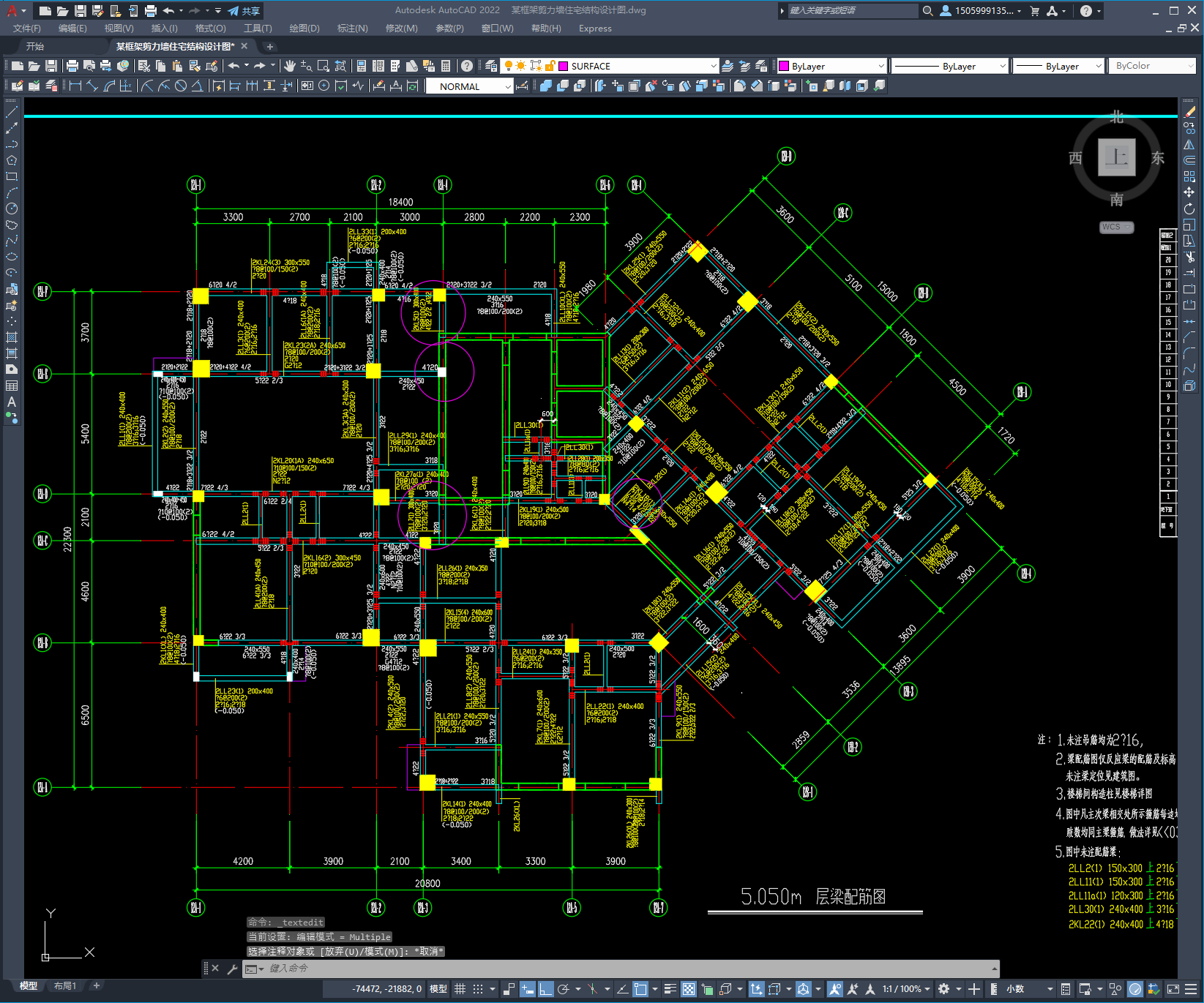The image size is (1204, 1003).
Task: Open the 视图(V) menu
Action: (119, 29)
